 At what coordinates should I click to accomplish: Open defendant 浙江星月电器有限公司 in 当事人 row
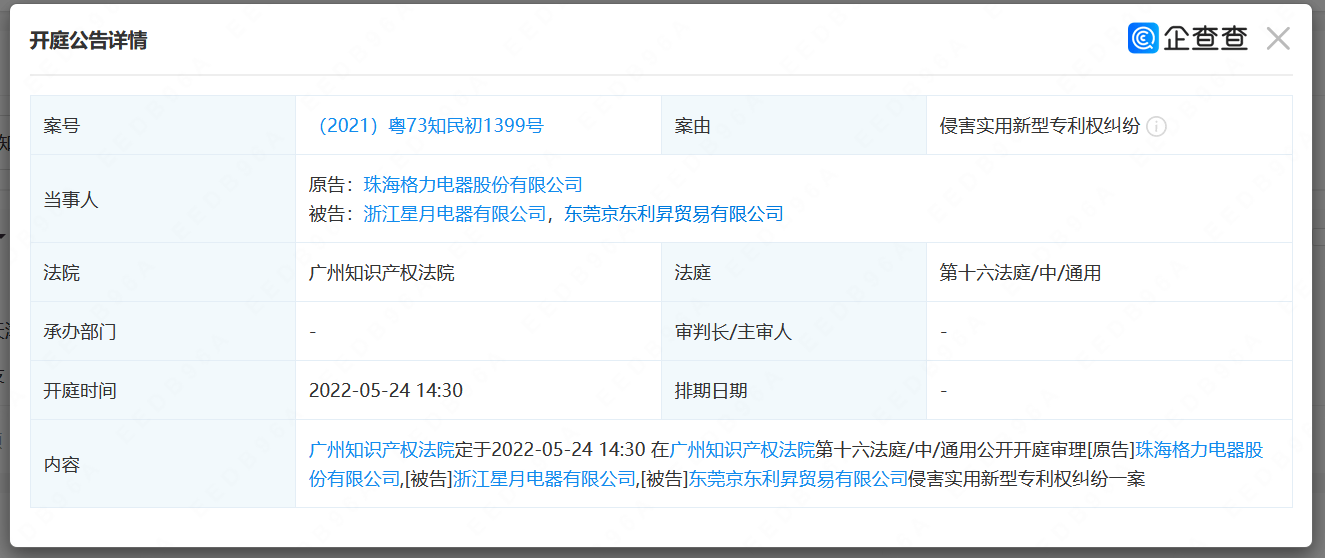[455, 214]
